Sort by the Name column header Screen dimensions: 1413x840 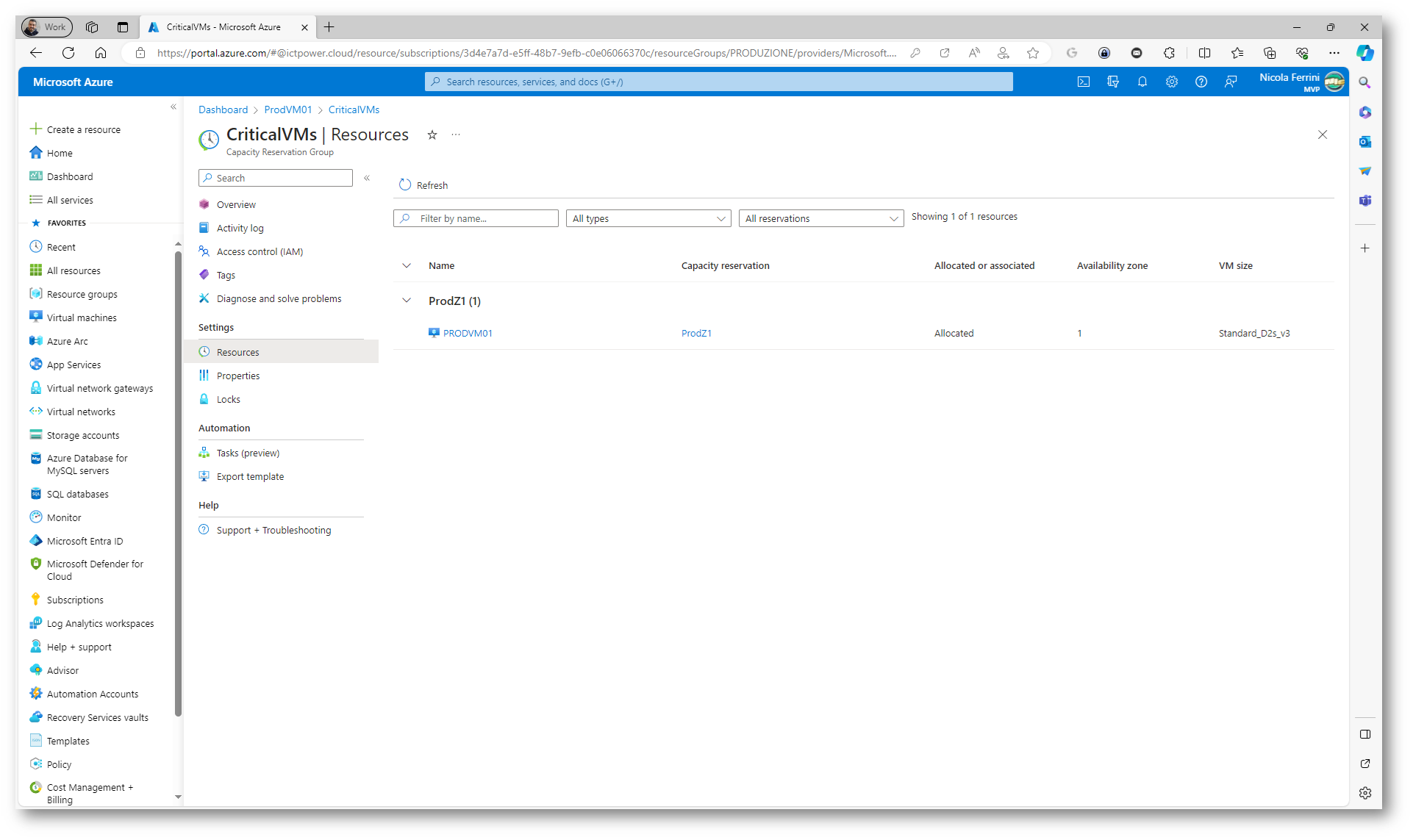pos(441,265)
